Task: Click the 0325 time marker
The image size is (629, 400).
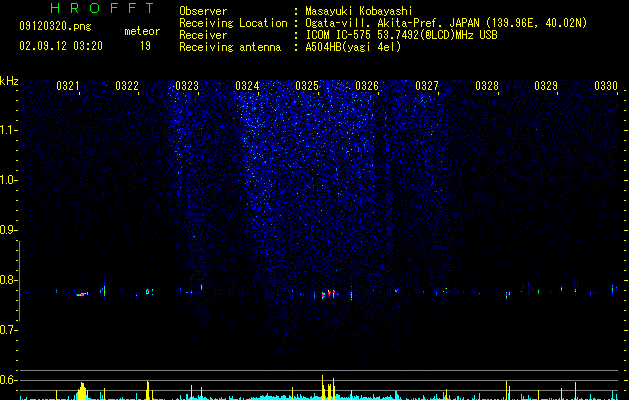Action: click(x=307, y=86)
